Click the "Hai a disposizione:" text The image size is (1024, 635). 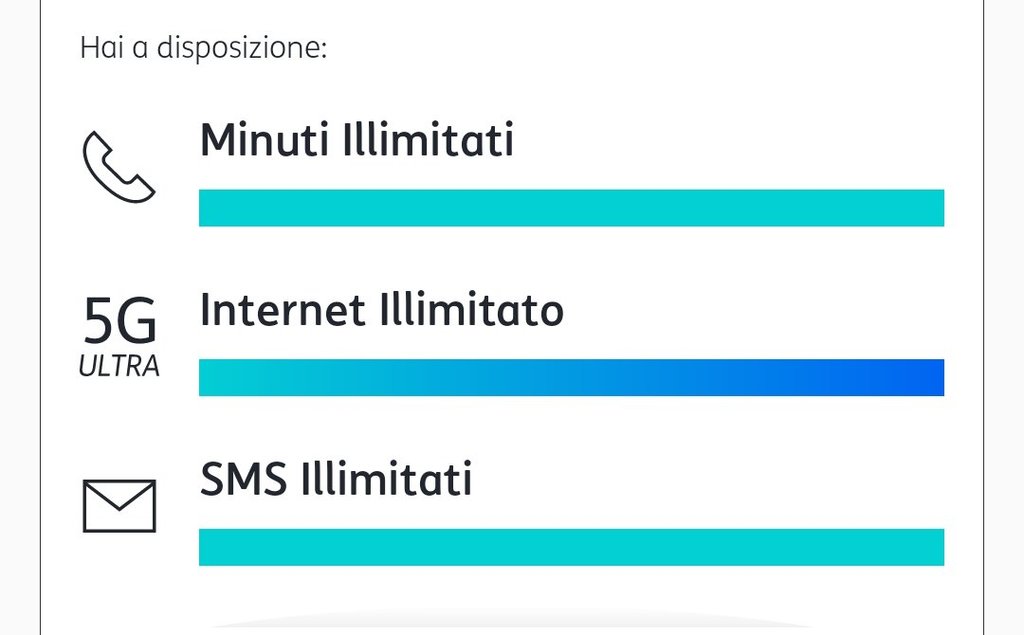[x=204, y=47]
